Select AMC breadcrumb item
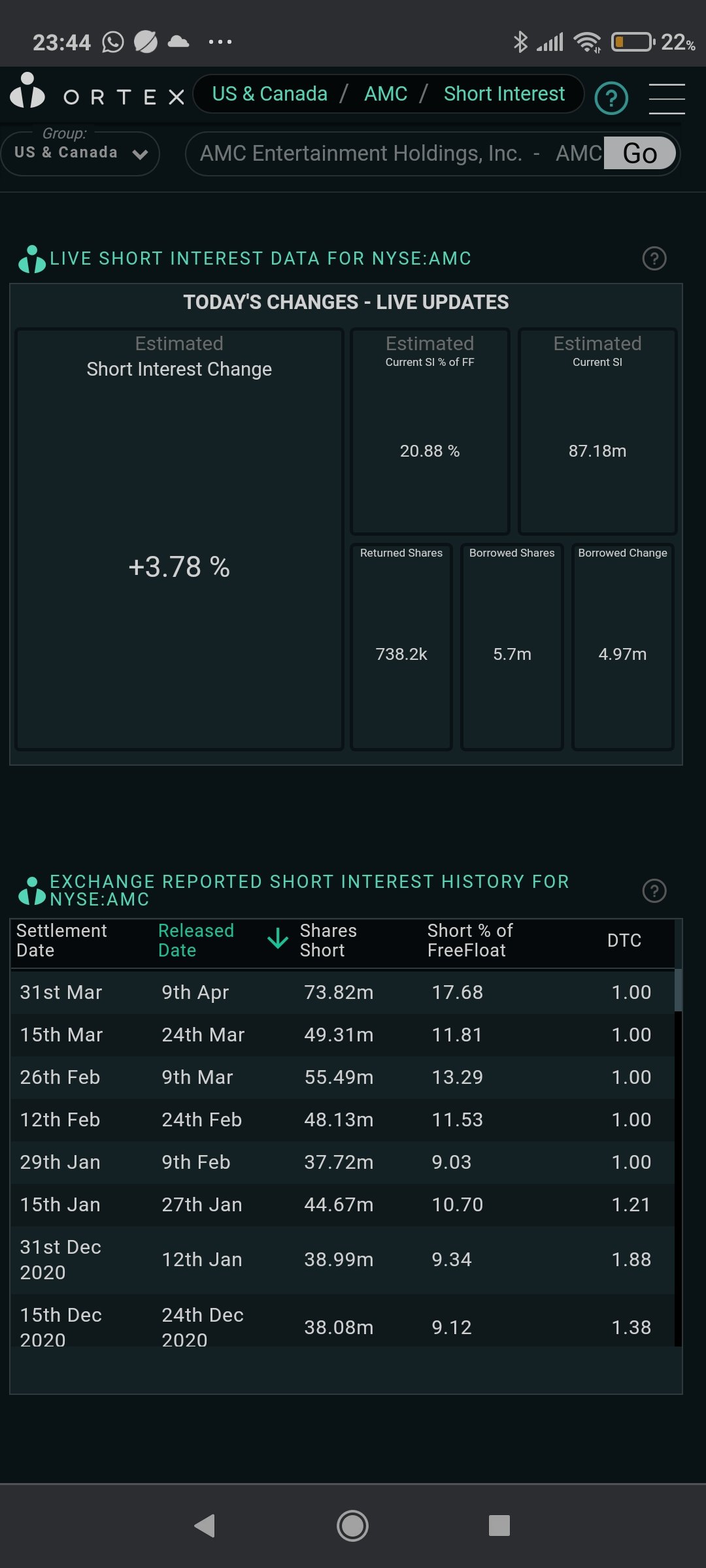This screenshot has width=706, height=1568. tap(386, 94)
